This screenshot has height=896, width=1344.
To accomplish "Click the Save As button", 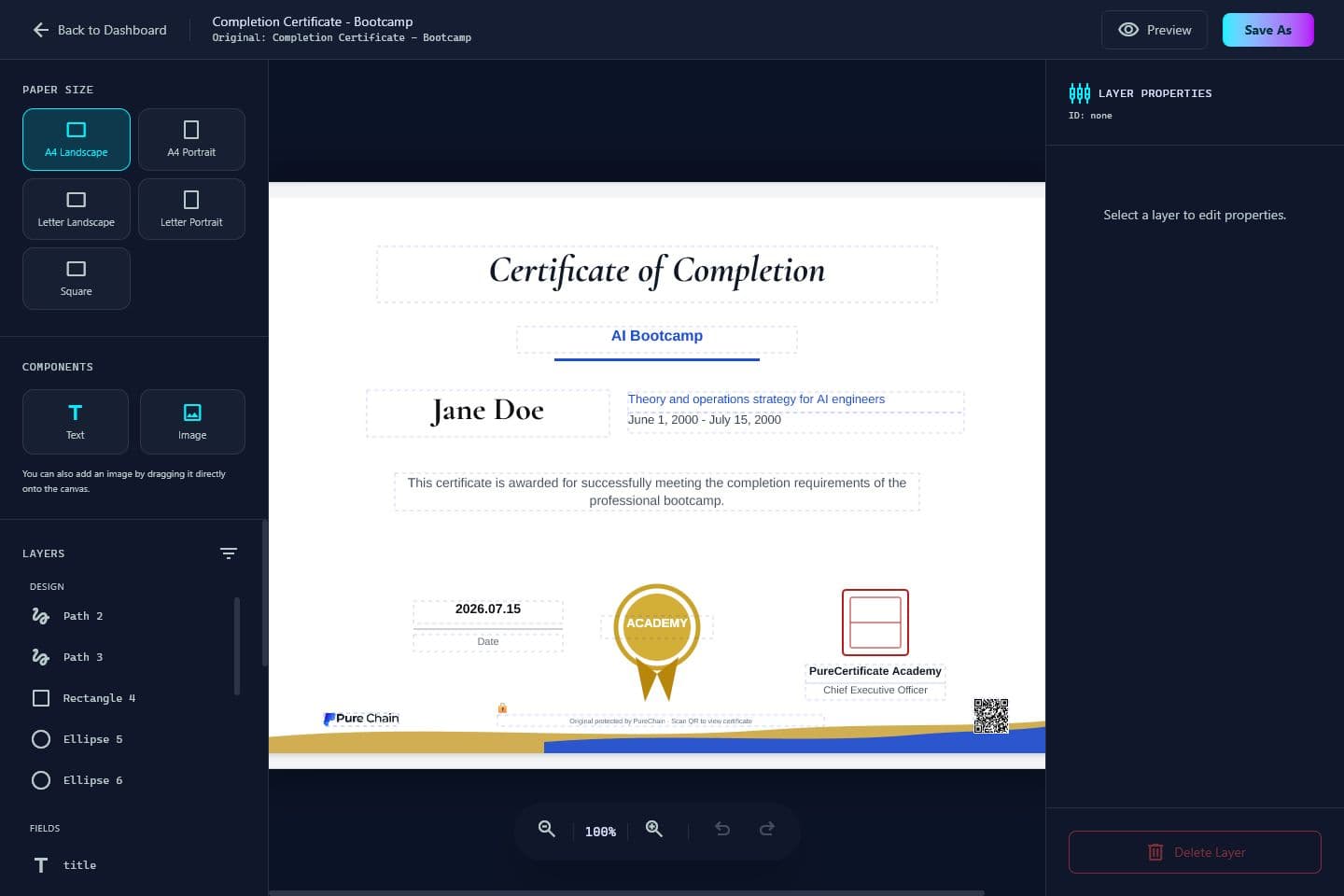I will point(1267,30).
